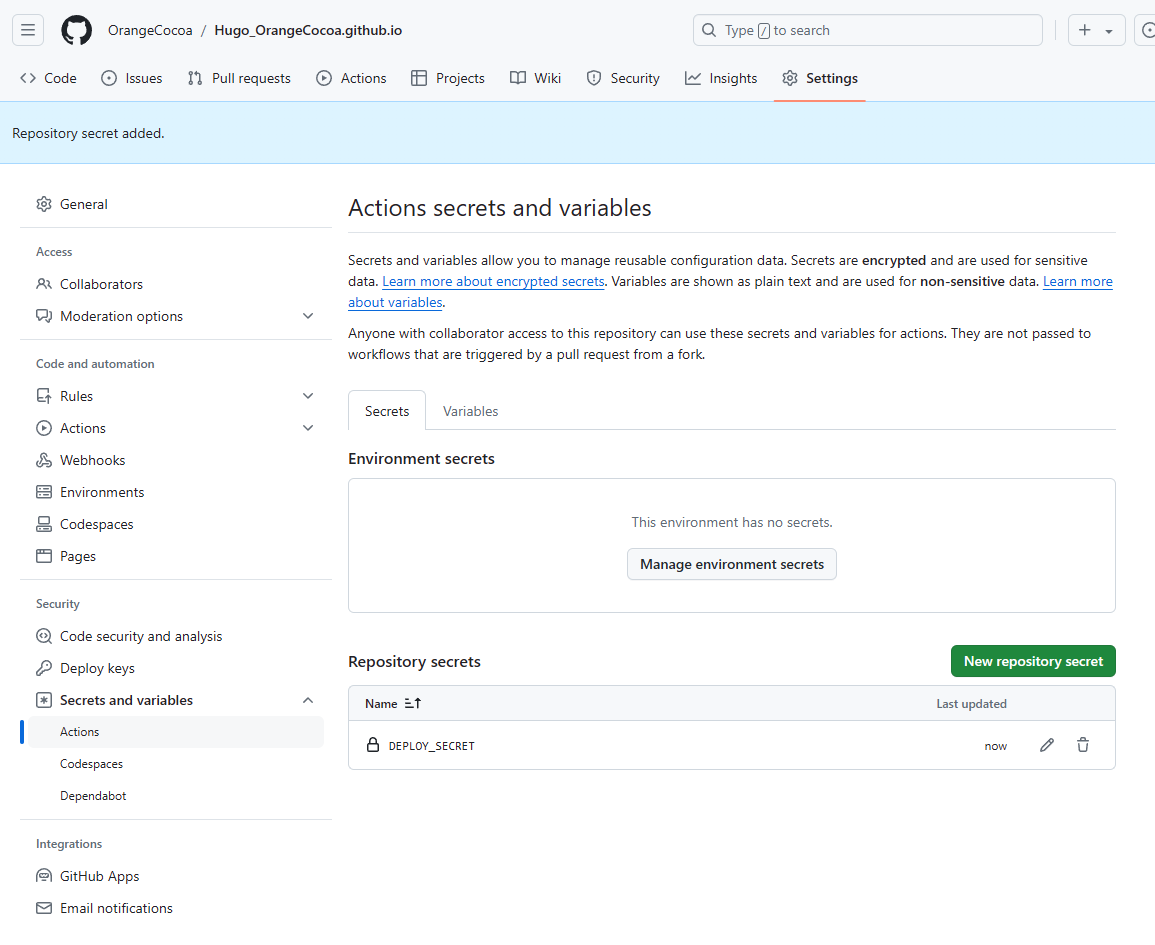This screenshot has width=1155, height=945.
Task: Focus the Type to search field
Action: coord(868,30)
